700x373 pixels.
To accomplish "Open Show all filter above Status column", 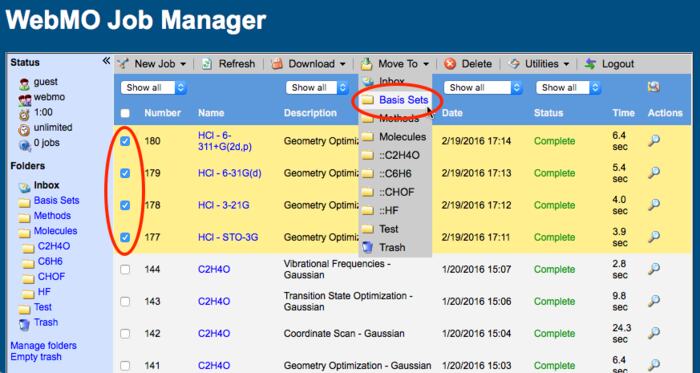I will coord(568,87).
